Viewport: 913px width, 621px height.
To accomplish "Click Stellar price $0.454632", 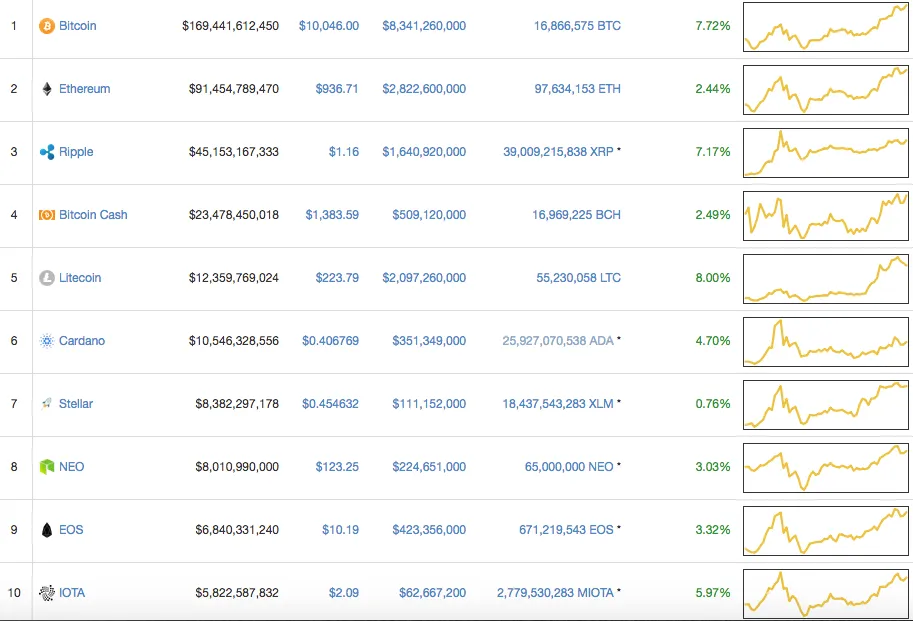I will click(x=330, y=403).
